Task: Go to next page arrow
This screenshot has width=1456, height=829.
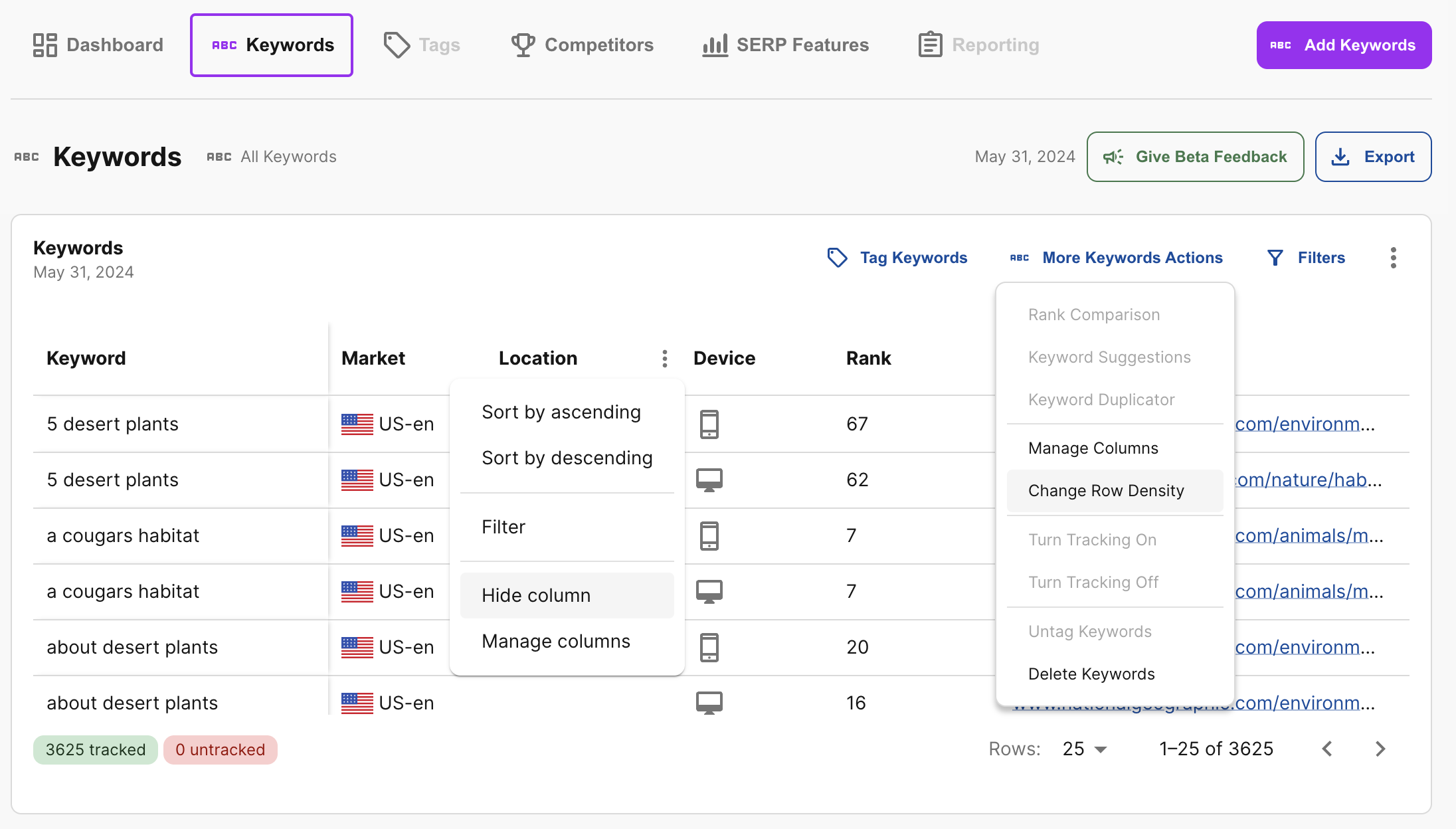Action: coord(1380,749)
